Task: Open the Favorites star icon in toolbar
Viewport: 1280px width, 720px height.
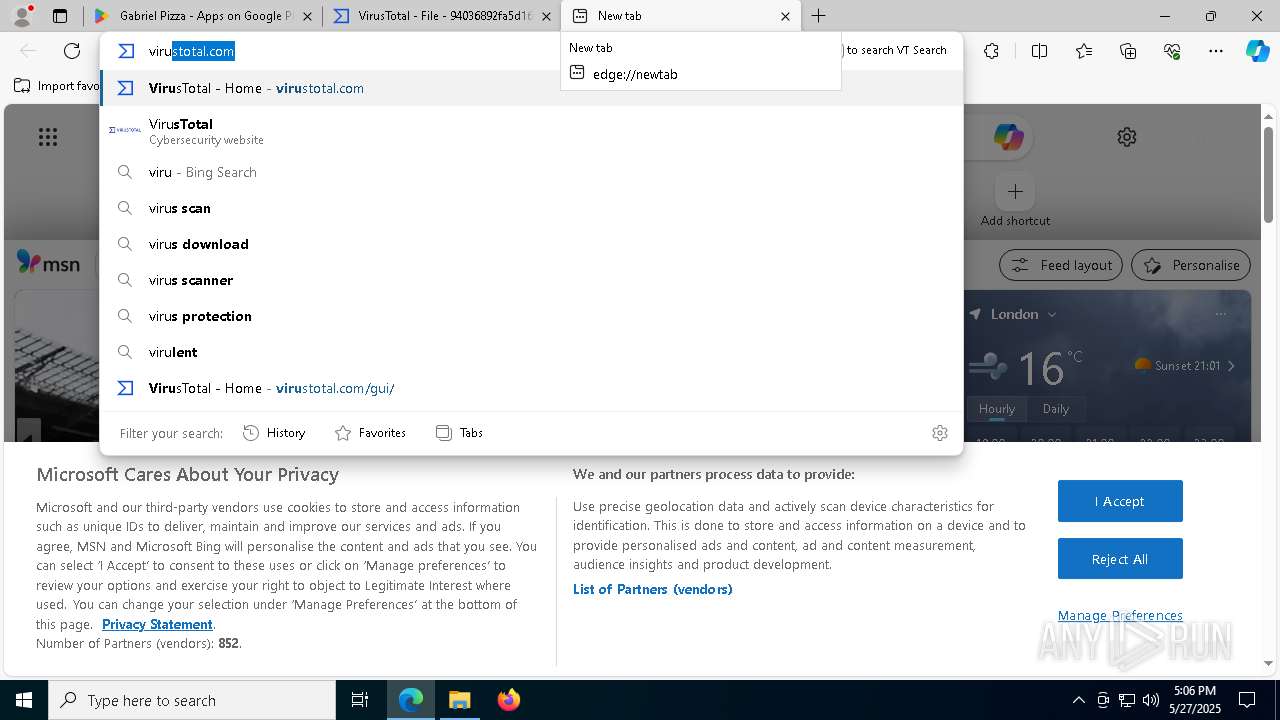Action: coord(1084,51)
